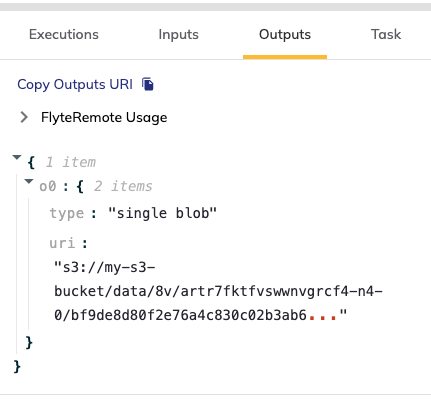Collapse the root JSON object triangle
Screen dimensions: 431x401
coord(17,157)
